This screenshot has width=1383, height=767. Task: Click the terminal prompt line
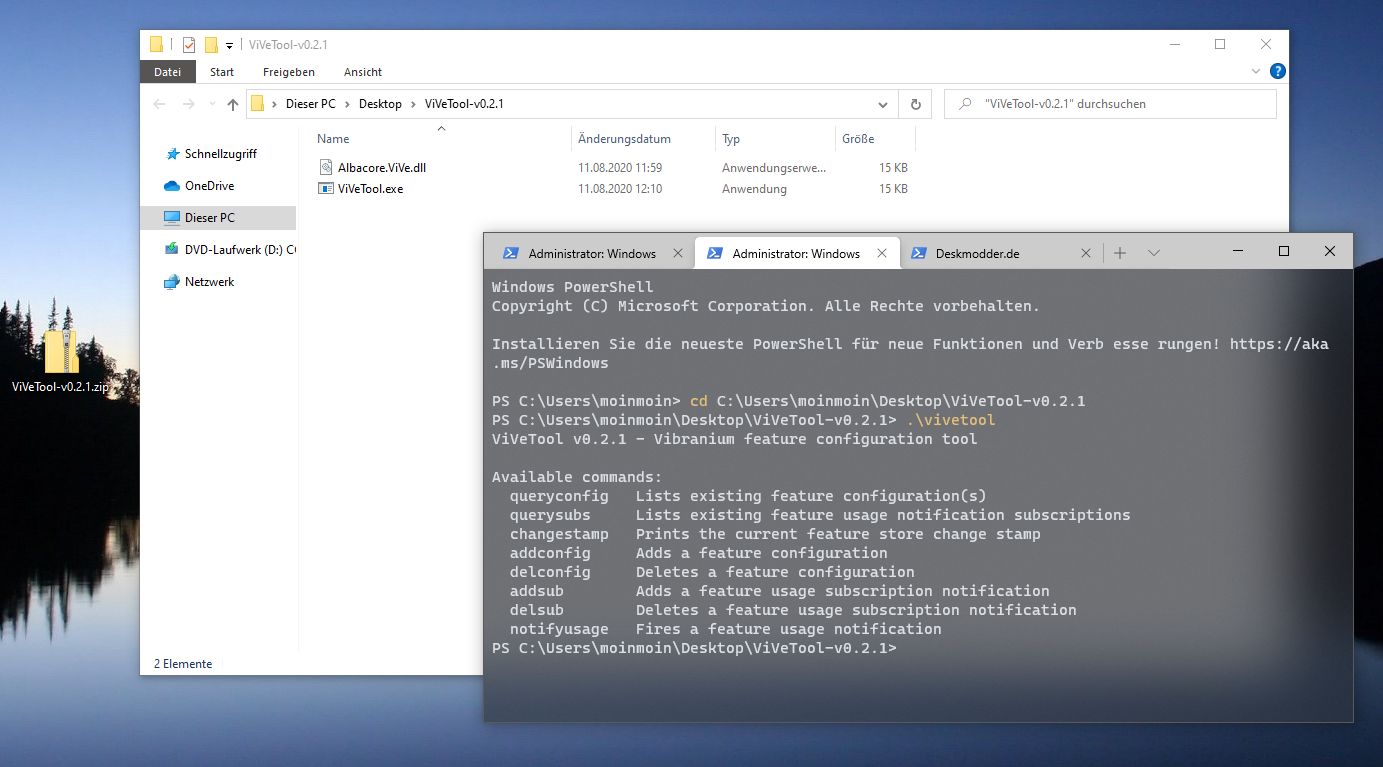point(695,648)
